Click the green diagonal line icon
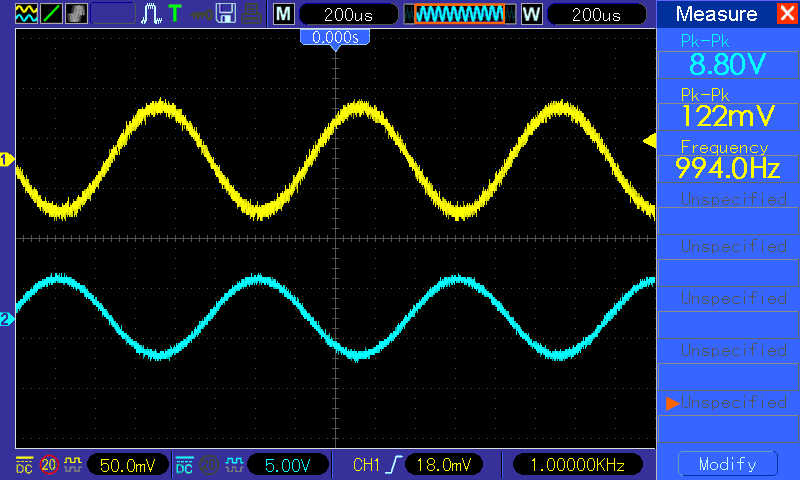Screen dimensions: 800x480 tap(52, 14)
